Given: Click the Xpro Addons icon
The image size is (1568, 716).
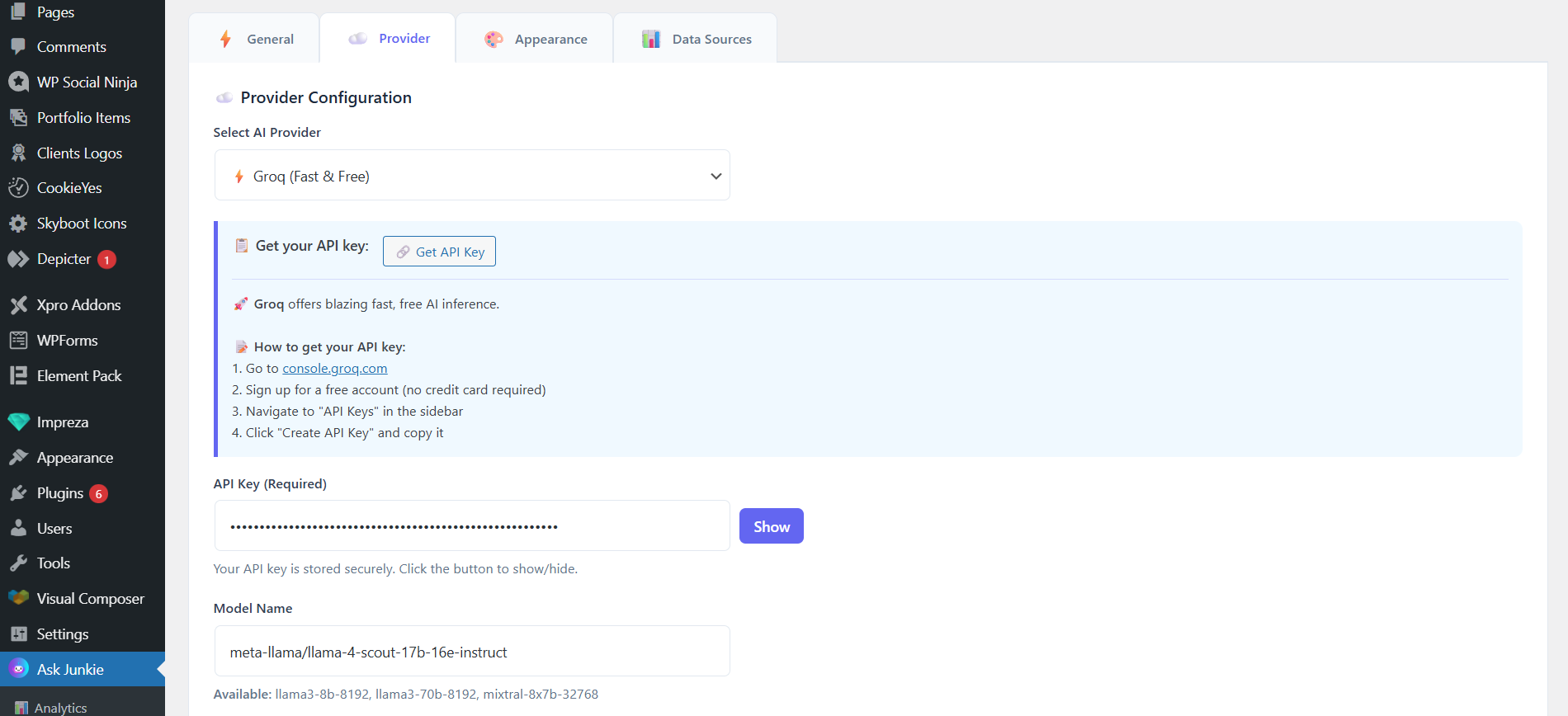Looking at the screenshot, I should [18, 305].
